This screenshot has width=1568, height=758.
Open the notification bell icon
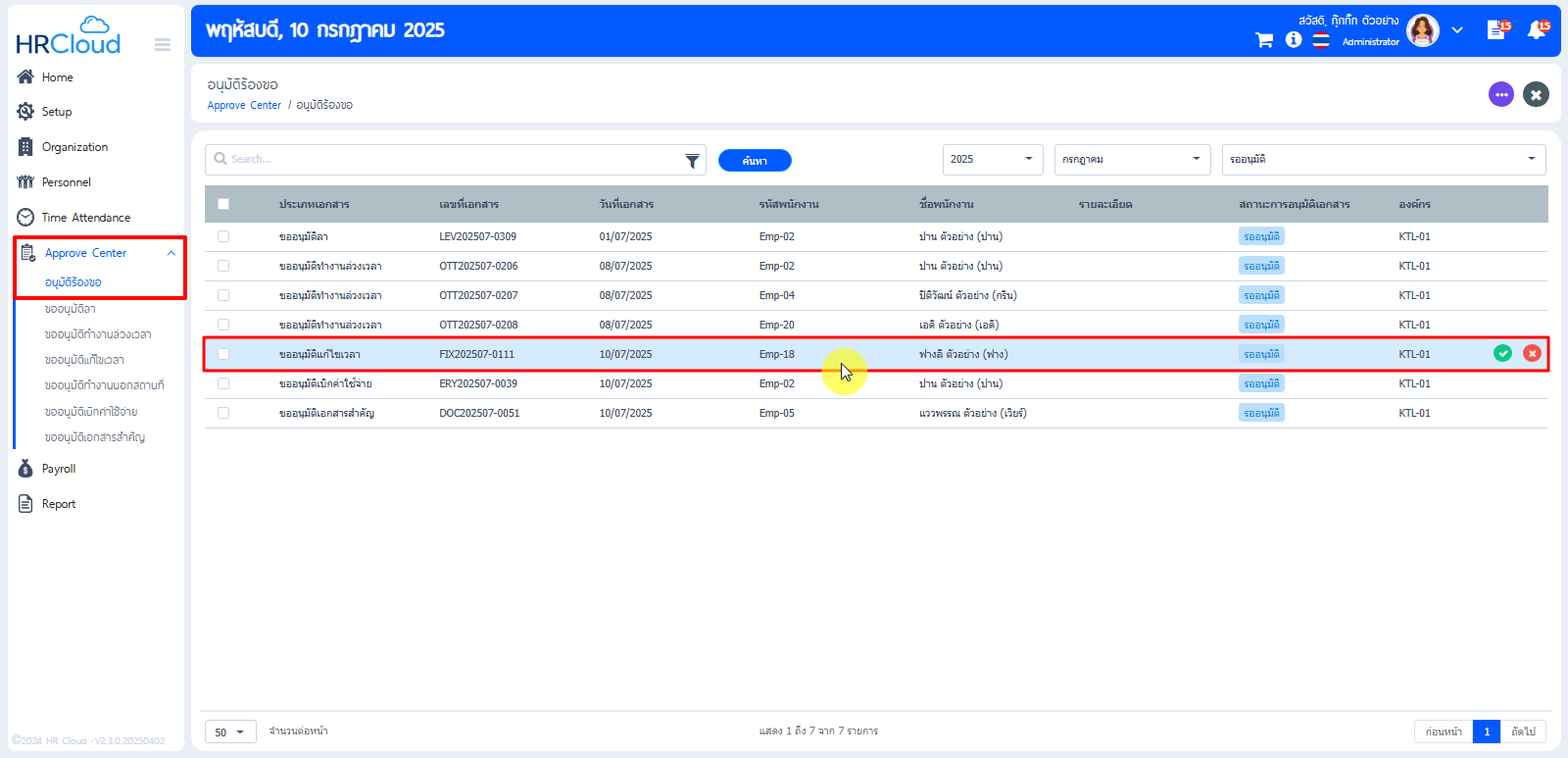click(1536, 30)
